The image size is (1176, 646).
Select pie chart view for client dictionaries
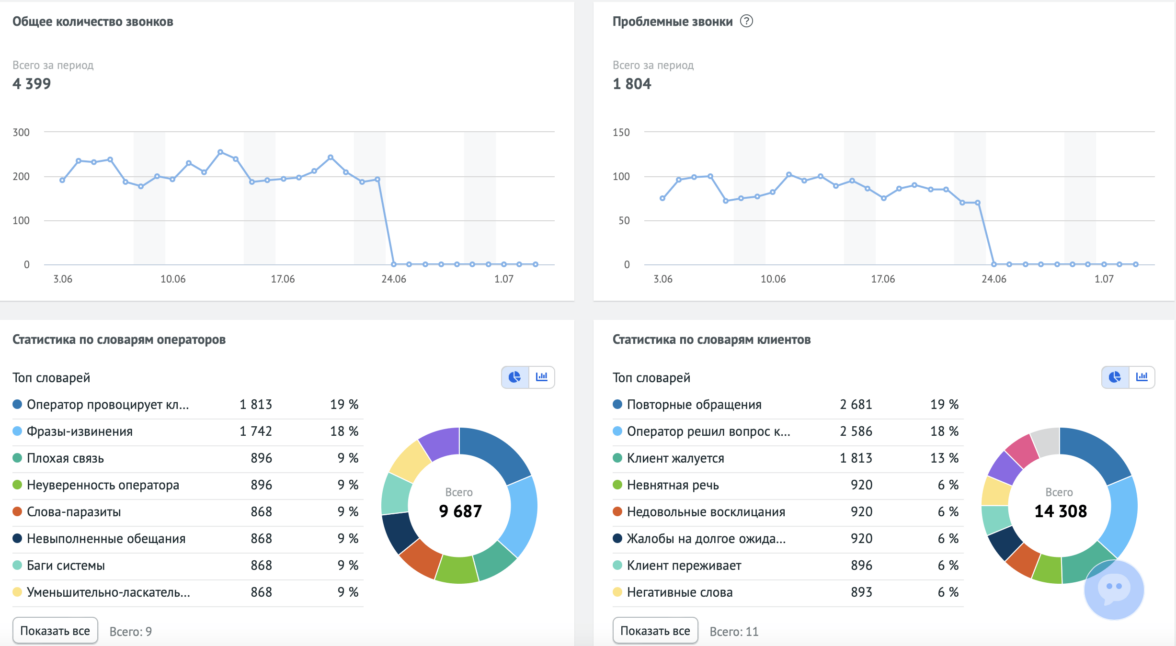point(1115,377)
